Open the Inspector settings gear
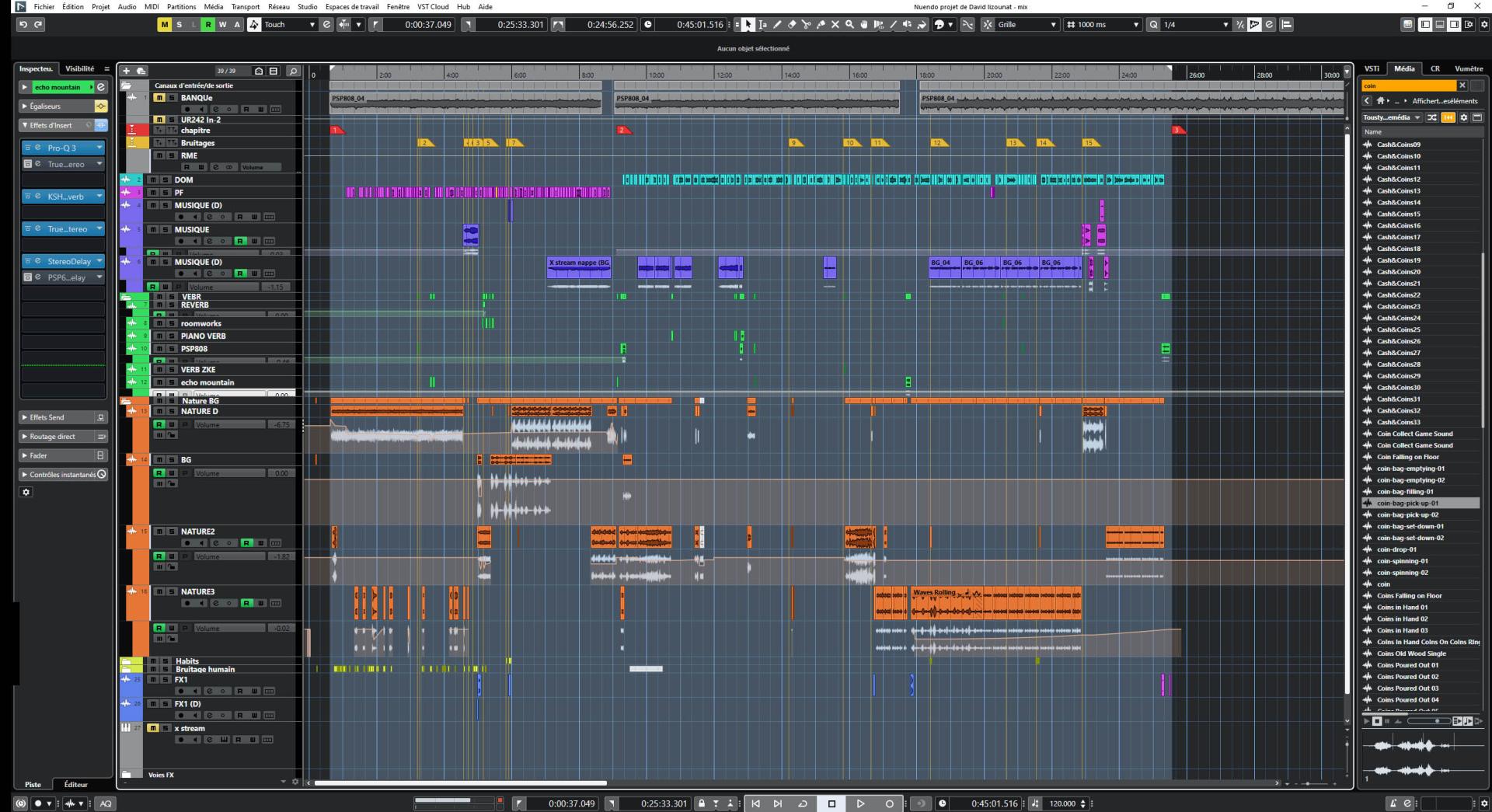Screen dimensions: 1492x812 point(26,492)
